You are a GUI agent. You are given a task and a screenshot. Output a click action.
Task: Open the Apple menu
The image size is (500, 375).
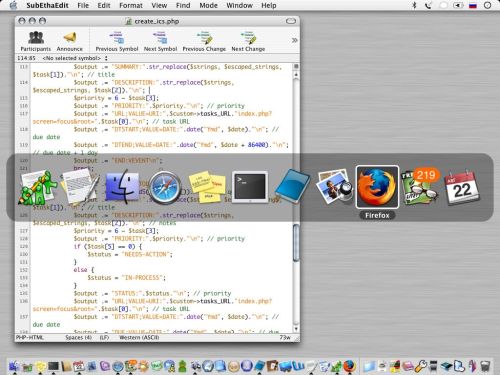[x=13, y=5]
